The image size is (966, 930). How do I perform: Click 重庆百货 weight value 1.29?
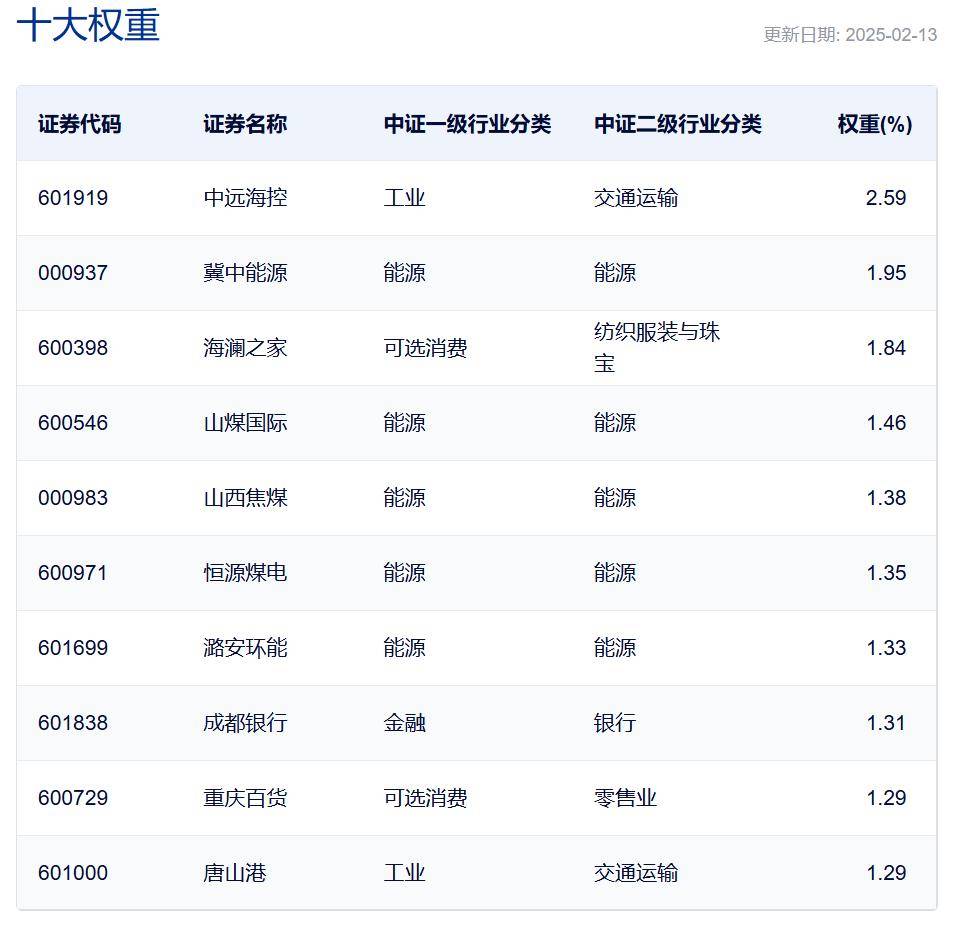[x=886, y=799]
